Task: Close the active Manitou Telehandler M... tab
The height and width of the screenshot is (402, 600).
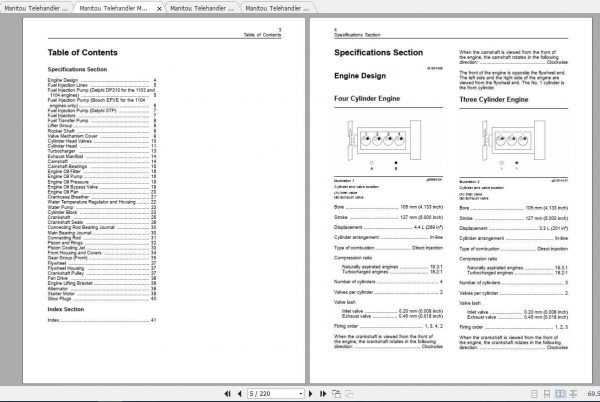Action: 159,8
